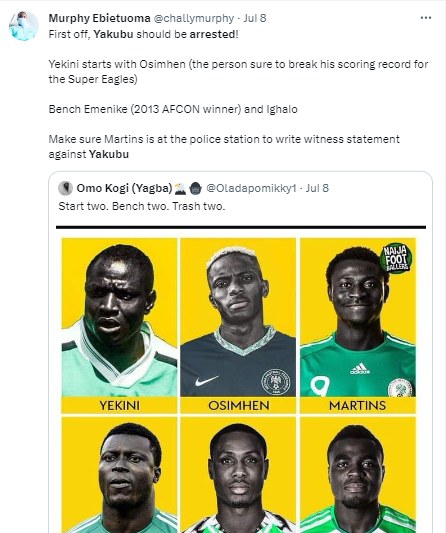446x533 pixels.
Task: Open Omo Kogi (Yagba) display name
Action: (x=124, y=188)
